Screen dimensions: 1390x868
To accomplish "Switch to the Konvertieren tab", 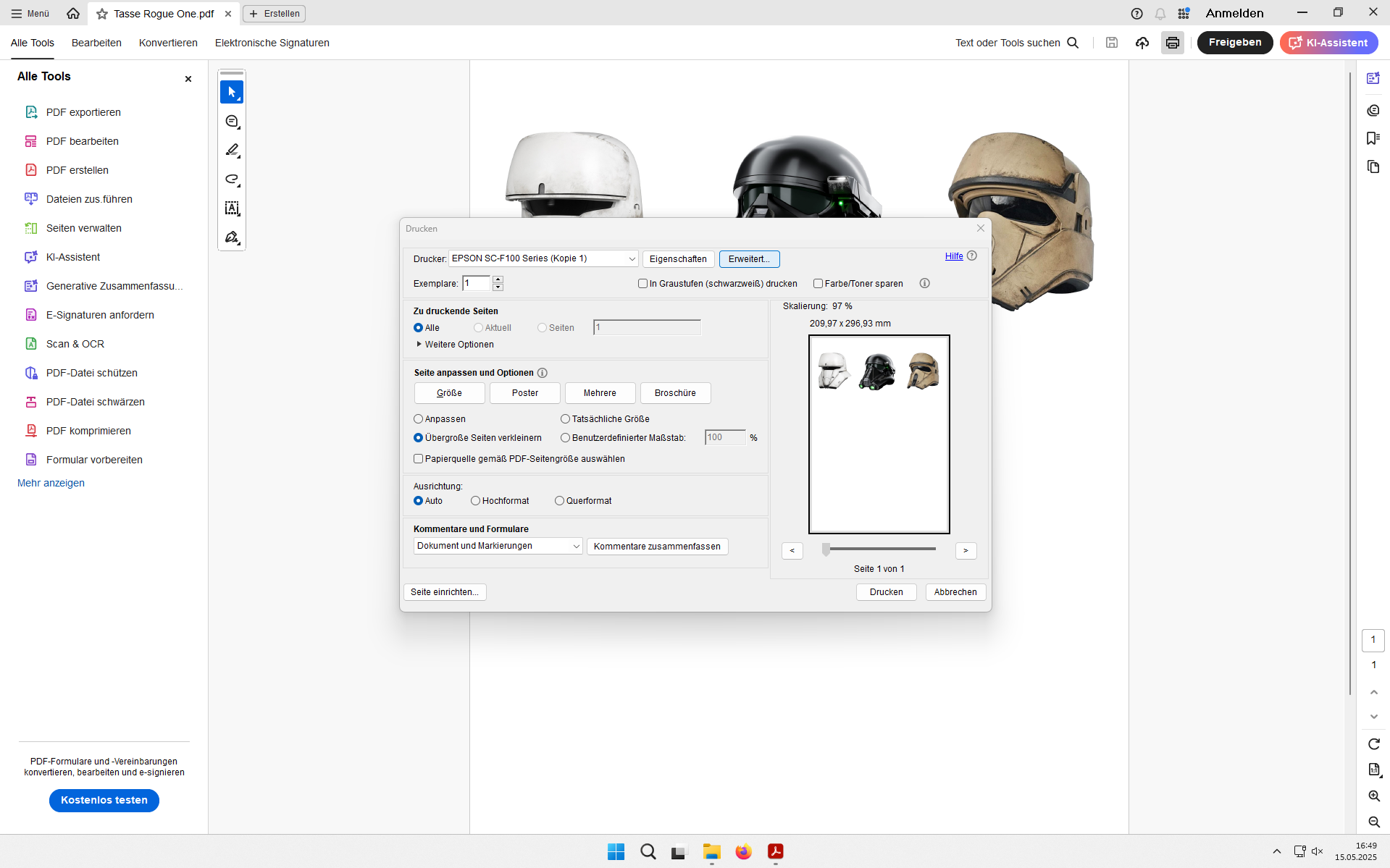I will pos(168,43).
